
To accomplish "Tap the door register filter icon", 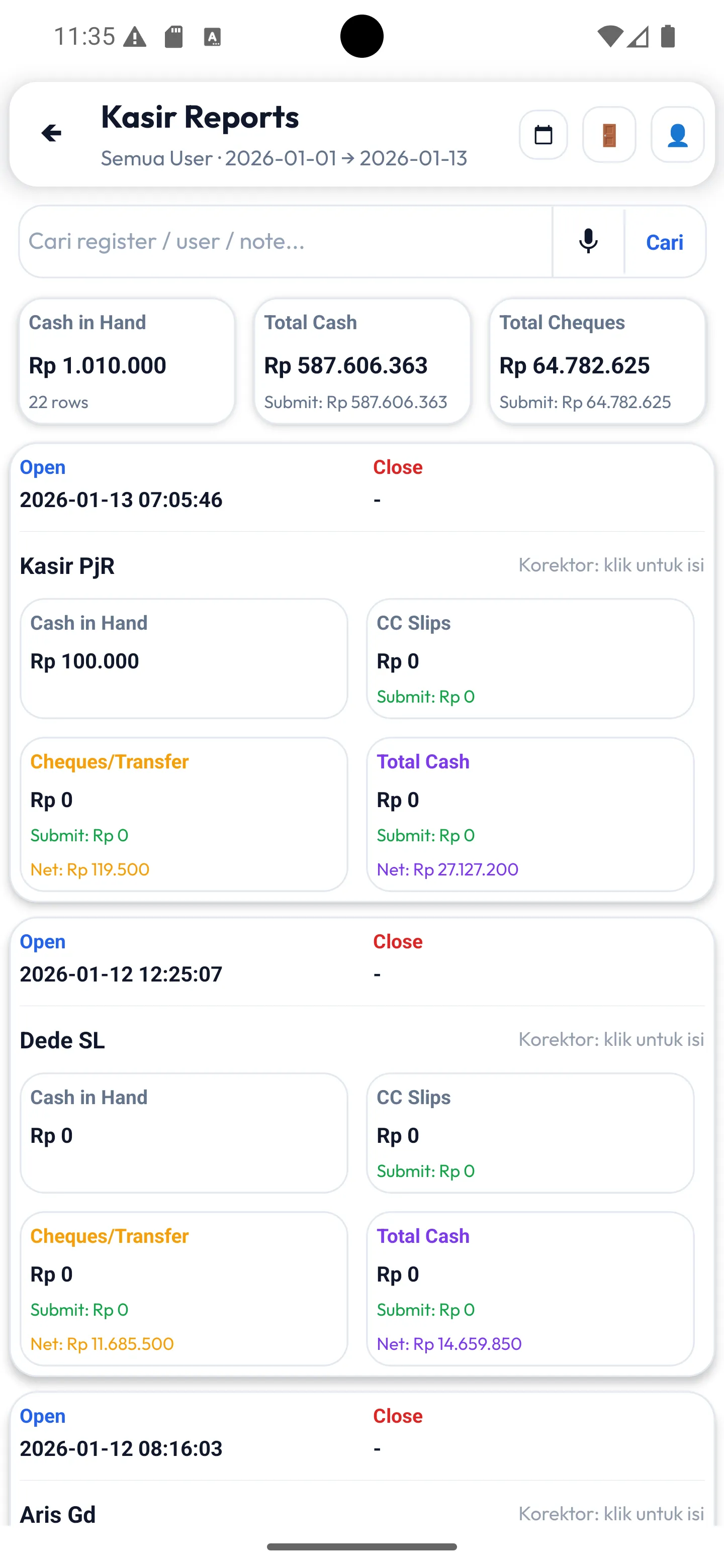I will click(609, 135).
